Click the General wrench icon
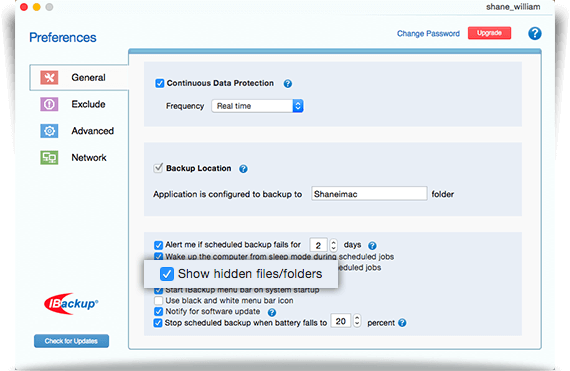This screenshot has width=570, height=371. click(x=49, y=77)
